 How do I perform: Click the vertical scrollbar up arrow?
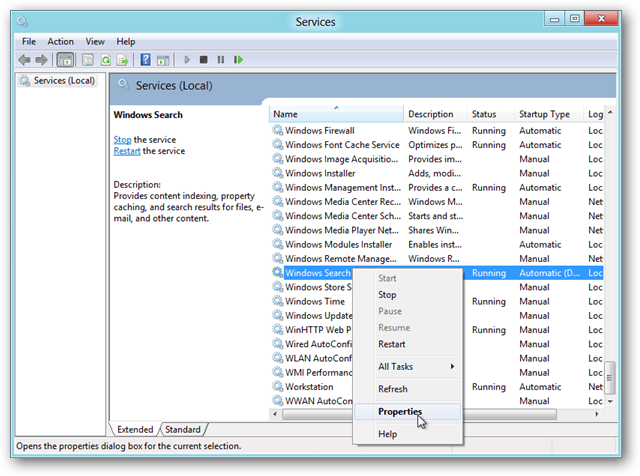pos(610,112)
